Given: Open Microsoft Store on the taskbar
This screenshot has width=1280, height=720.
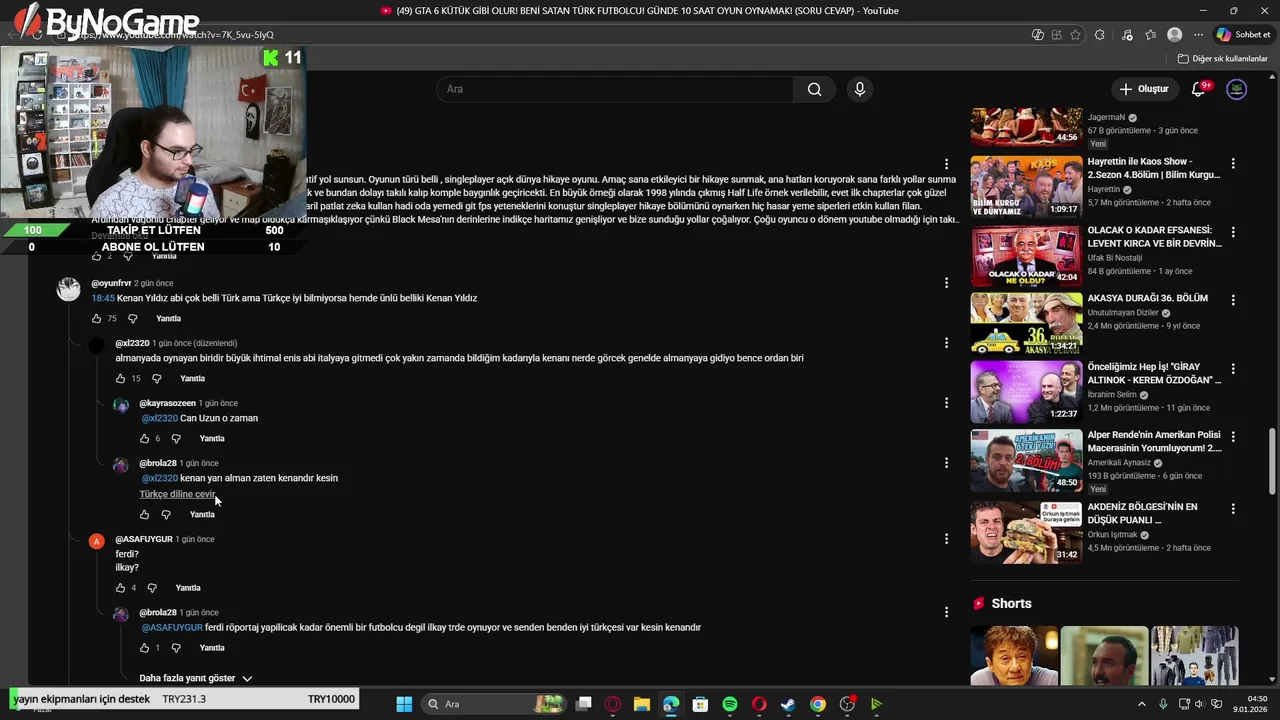Looking at the screenshot, I should point(700,704).
